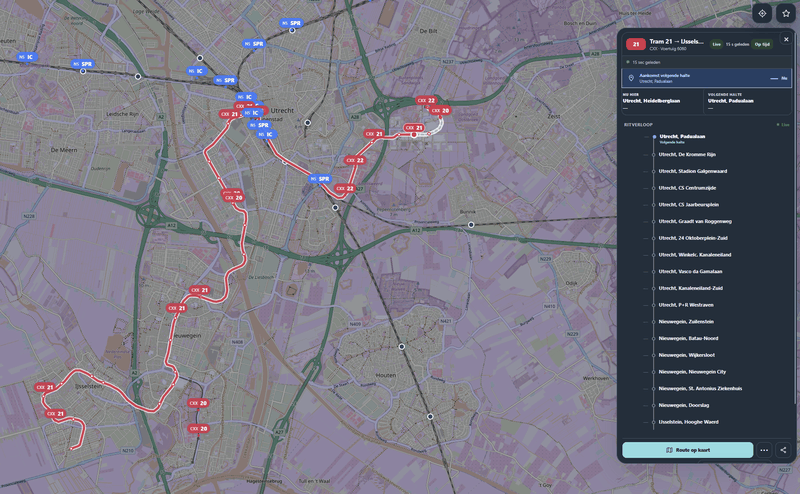Screen dimensions: 800x494
Task: Select stop 'Utrecht, 24 Oktoberplein-Zuid'
Action: (x=693, y=238)
